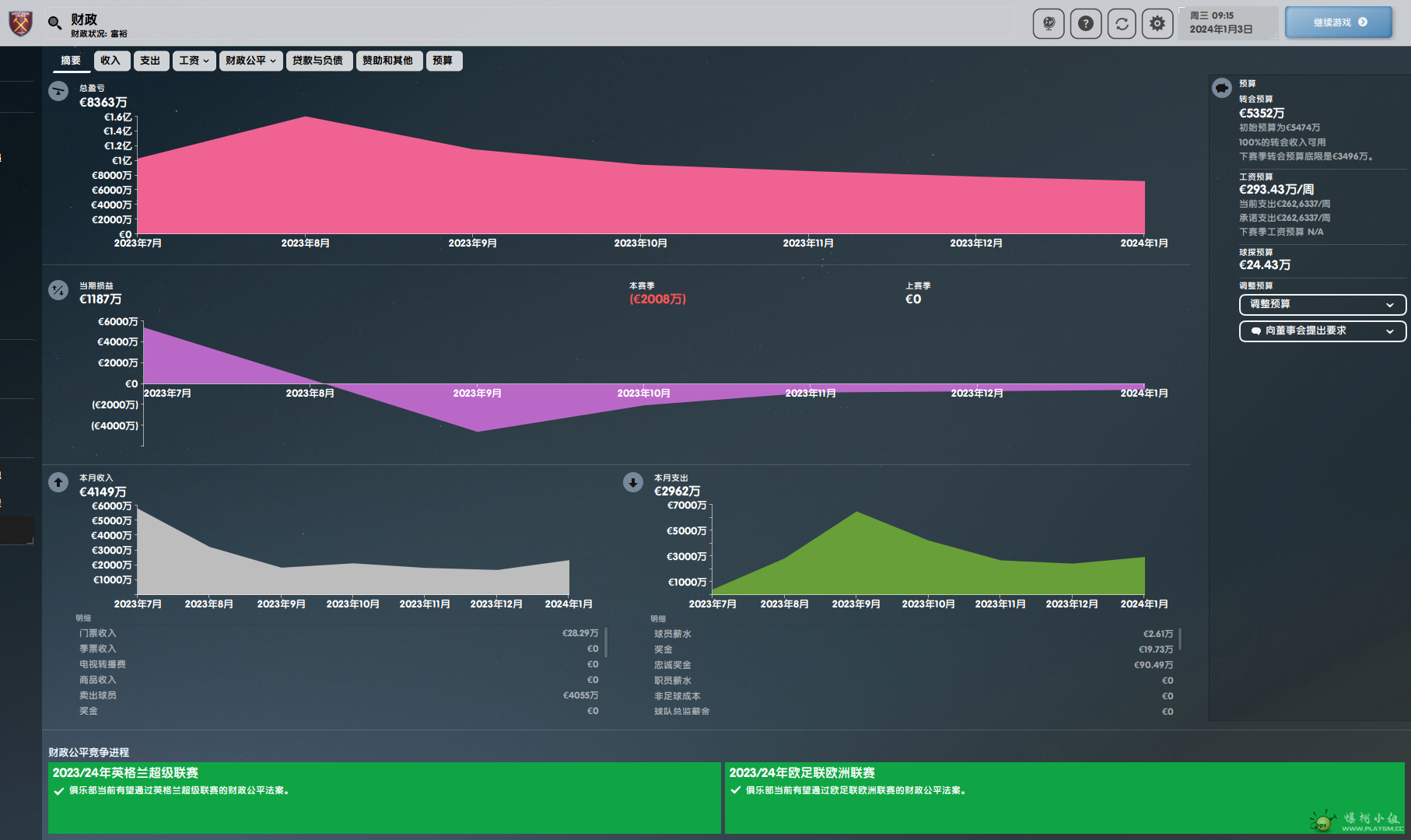
Task: Select the 电视转播费 income row
Action: coord(338,664)
